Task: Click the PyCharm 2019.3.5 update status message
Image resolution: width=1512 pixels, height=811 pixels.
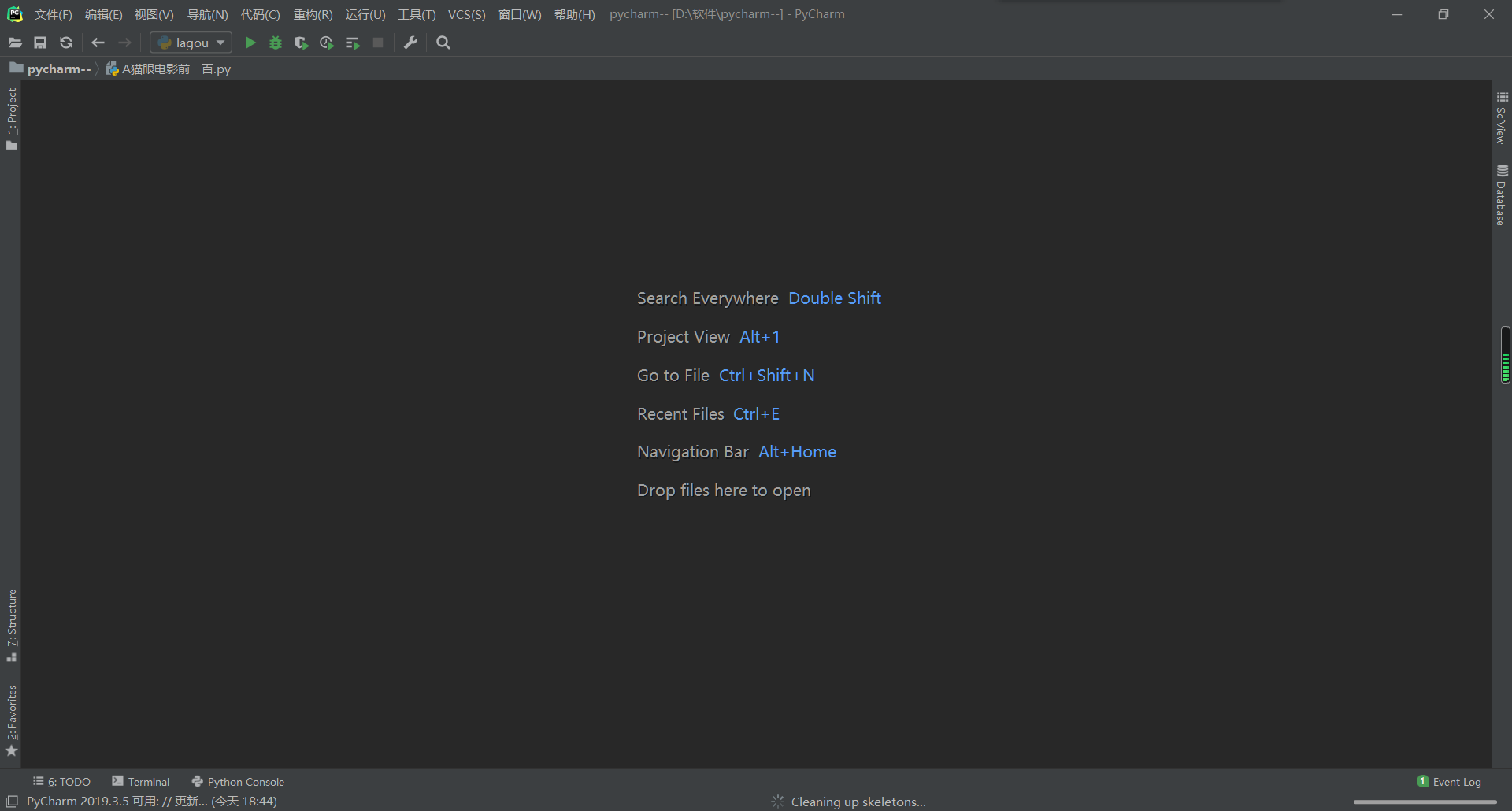Action: (x=152, y=801)
